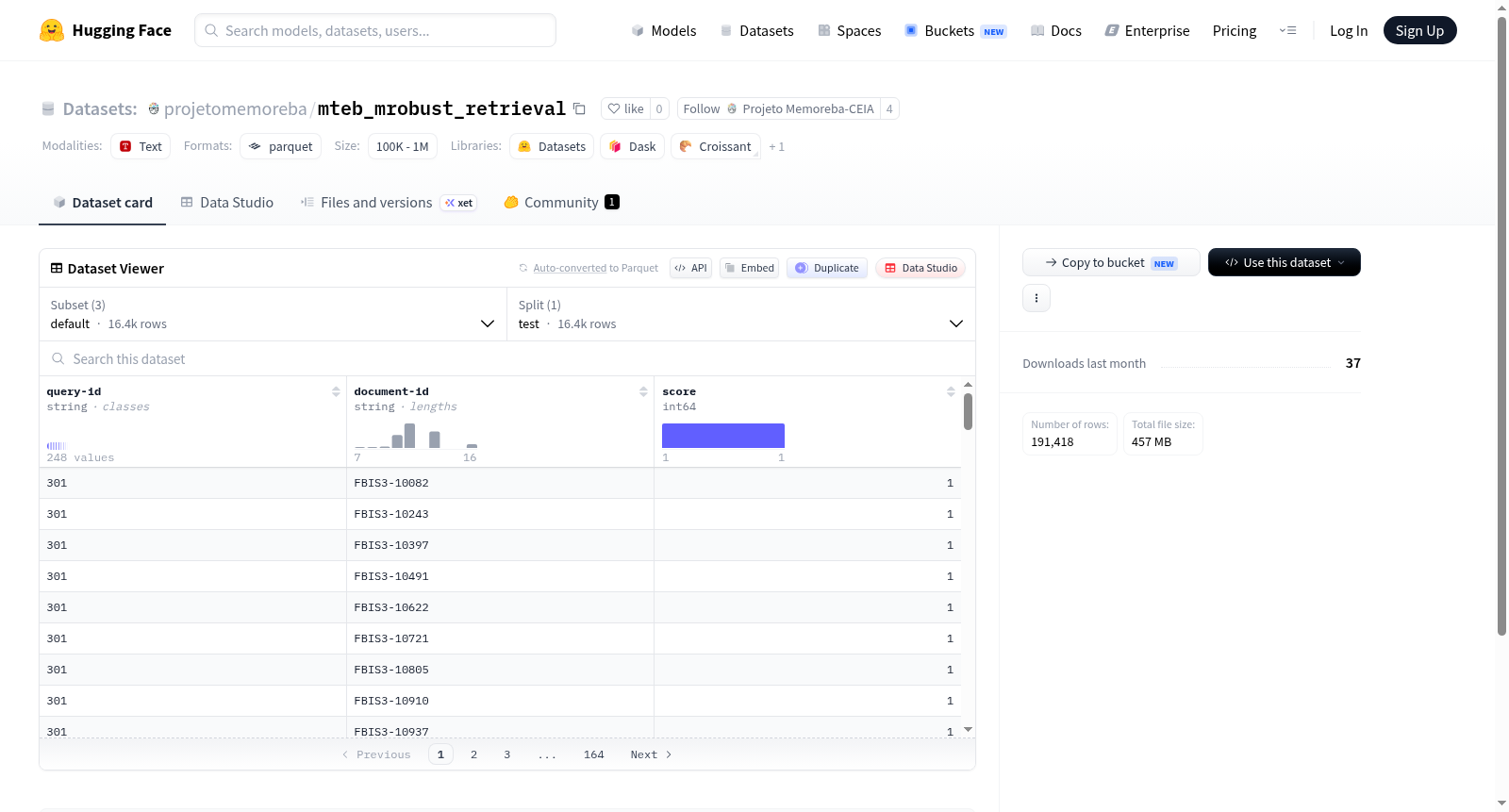Viewport: 1509px width, 812px height.
Task: Select the parquet format tag
Action: coord(281,146)
